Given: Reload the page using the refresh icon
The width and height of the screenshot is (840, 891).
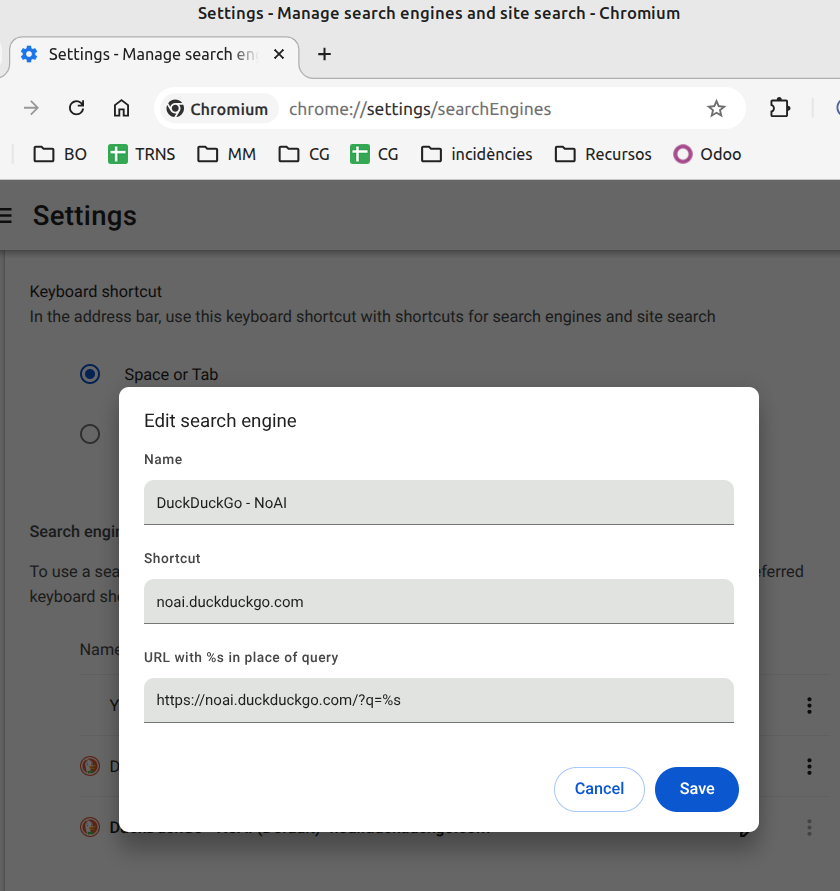Looking at the screenshot, I should click(76, 109).
